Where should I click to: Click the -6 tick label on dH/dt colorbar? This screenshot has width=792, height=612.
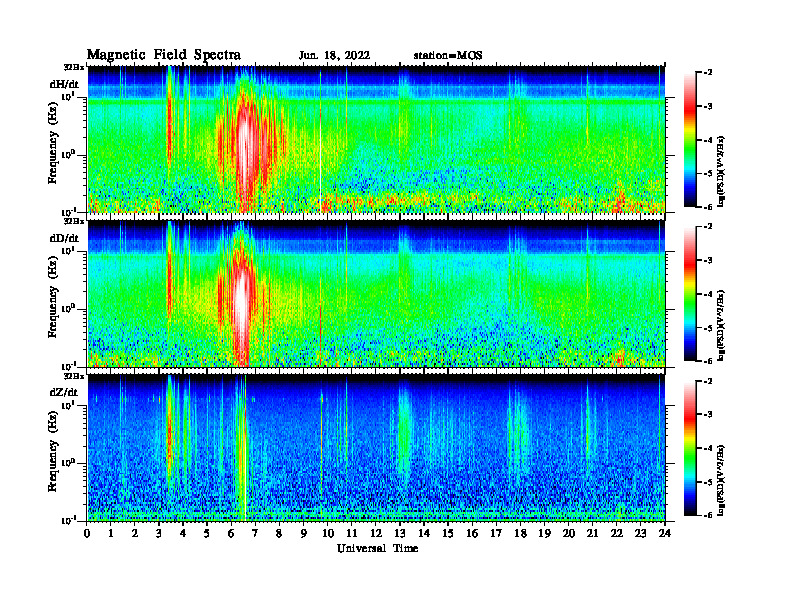point(708,207)
